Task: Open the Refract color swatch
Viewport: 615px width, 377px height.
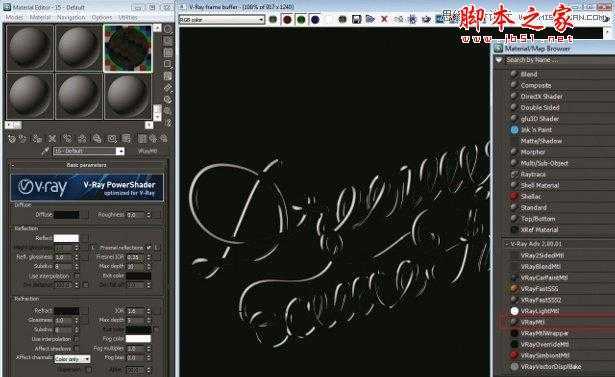Action: pyautogui.click(x=66, y=311)
